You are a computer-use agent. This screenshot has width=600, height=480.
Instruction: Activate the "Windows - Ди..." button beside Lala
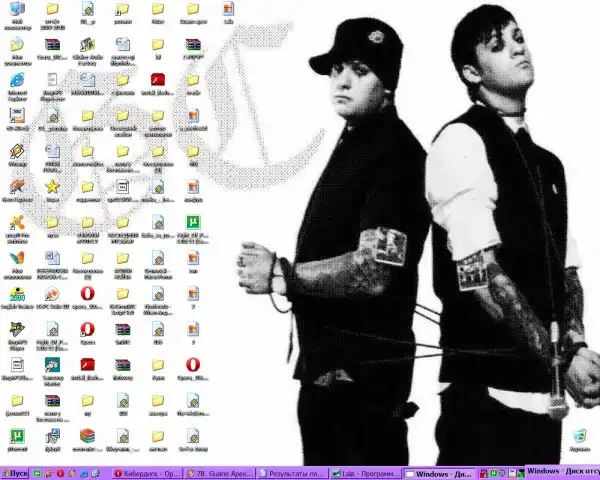(438, 472)
